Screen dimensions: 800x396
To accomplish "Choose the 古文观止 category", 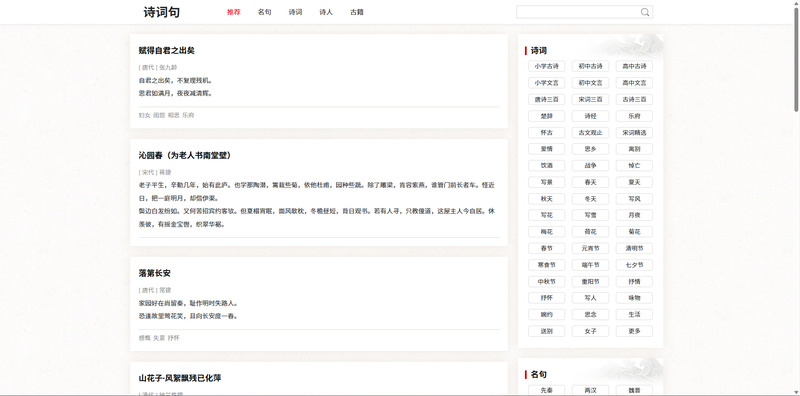I will point(590,133).
